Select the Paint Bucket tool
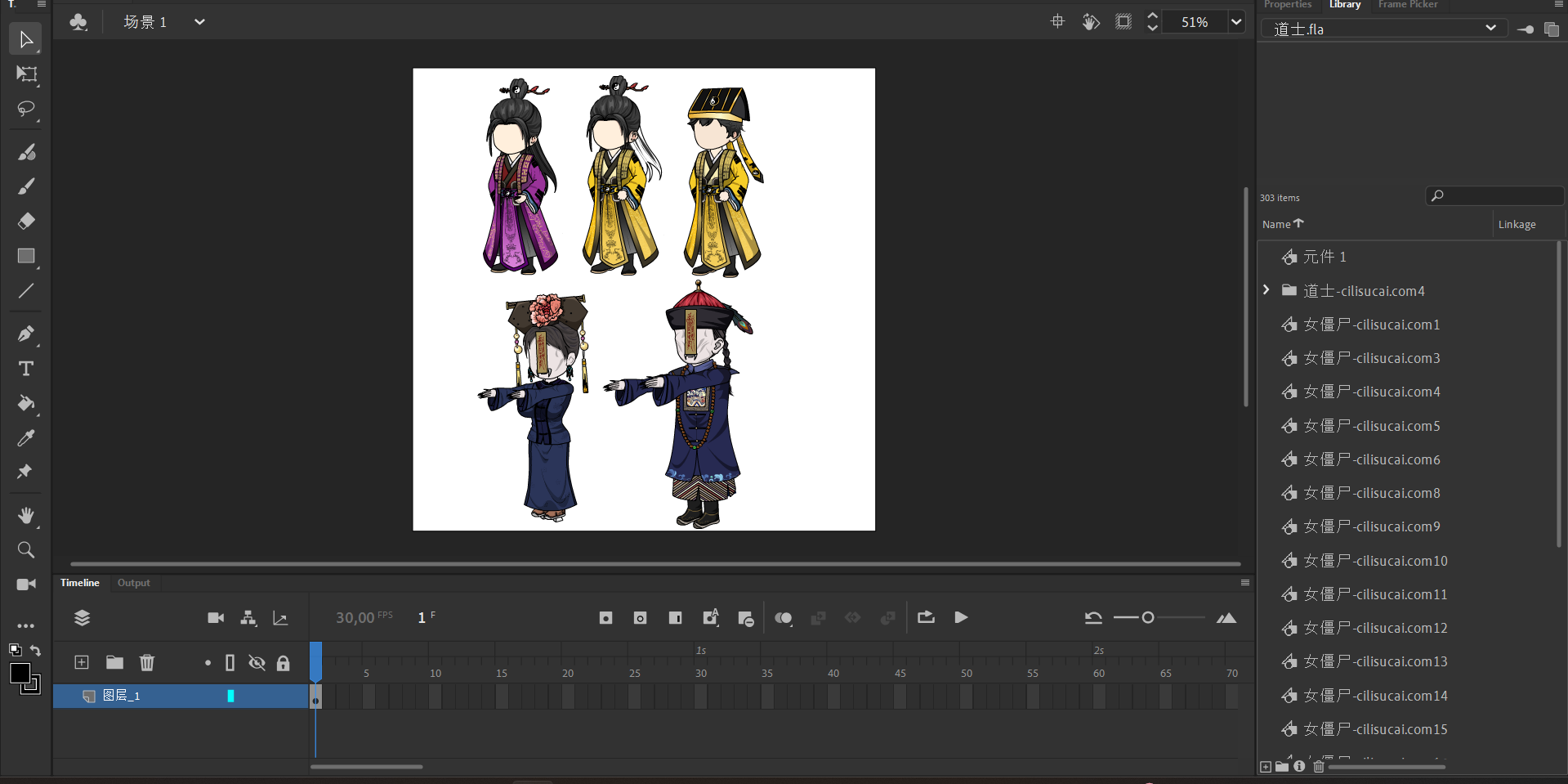The width and height of the screenshot is (1568, 784). (x=26, y=403)
